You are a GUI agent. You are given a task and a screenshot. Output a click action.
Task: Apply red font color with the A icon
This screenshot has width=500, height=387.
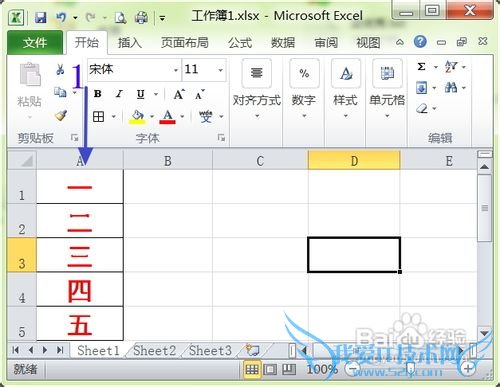(x=167, y=117)
